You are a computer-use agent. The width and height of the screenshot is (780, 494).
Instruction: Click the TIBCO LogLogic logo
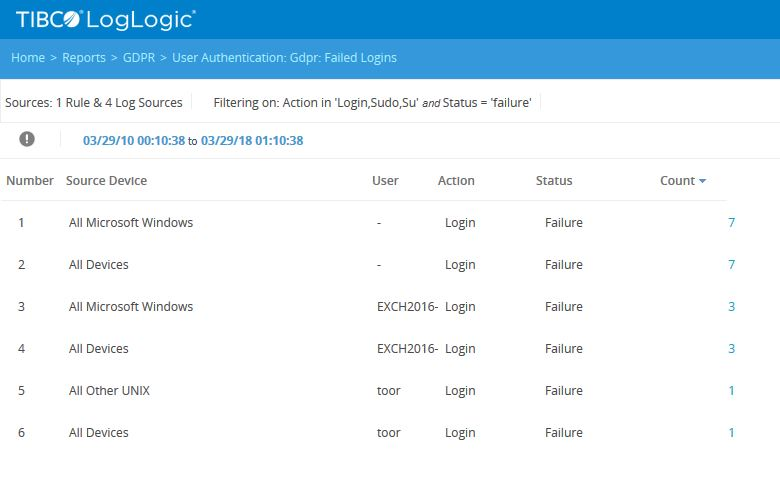[105, 19]
